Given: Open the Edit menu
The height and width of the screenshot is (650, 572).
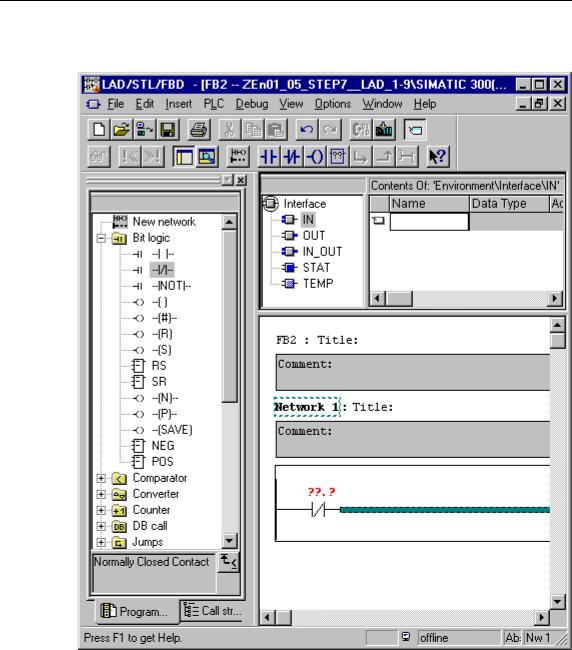Looking at the screenshot, I should click(145, 104).
